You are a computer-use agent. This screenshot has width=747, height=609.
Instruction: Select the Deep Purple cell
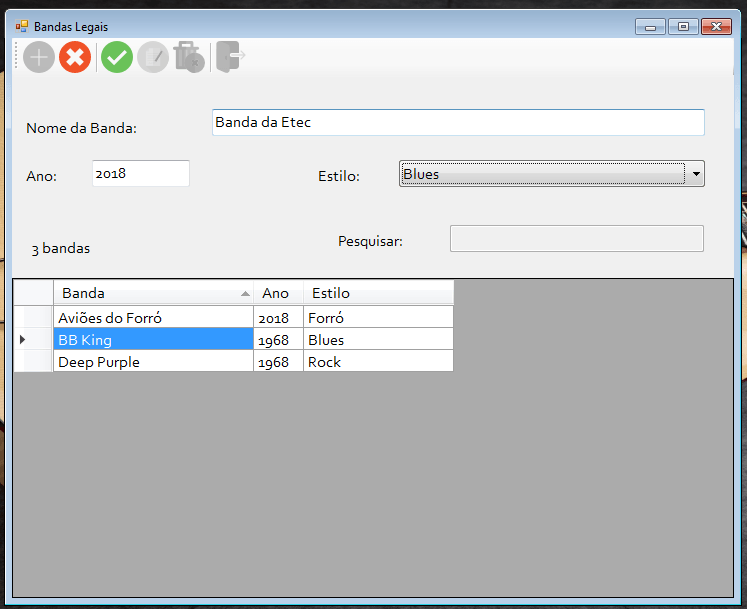(153, 362)
